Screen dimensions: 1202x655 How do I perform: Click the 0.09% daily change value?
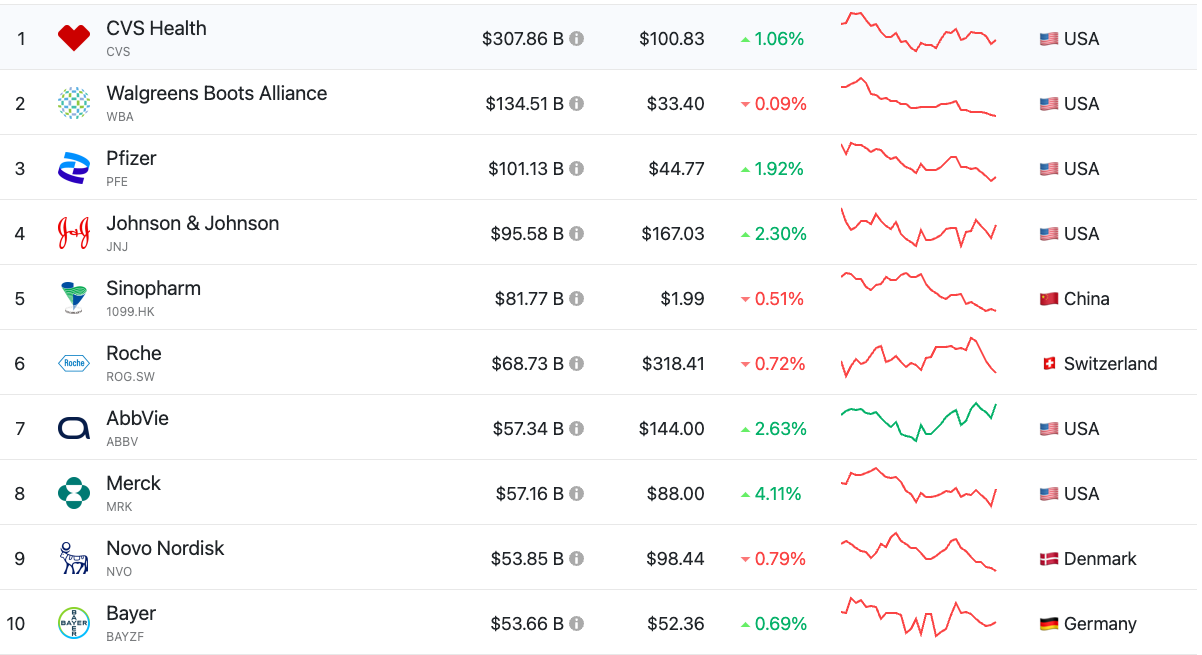coord(780,104)
